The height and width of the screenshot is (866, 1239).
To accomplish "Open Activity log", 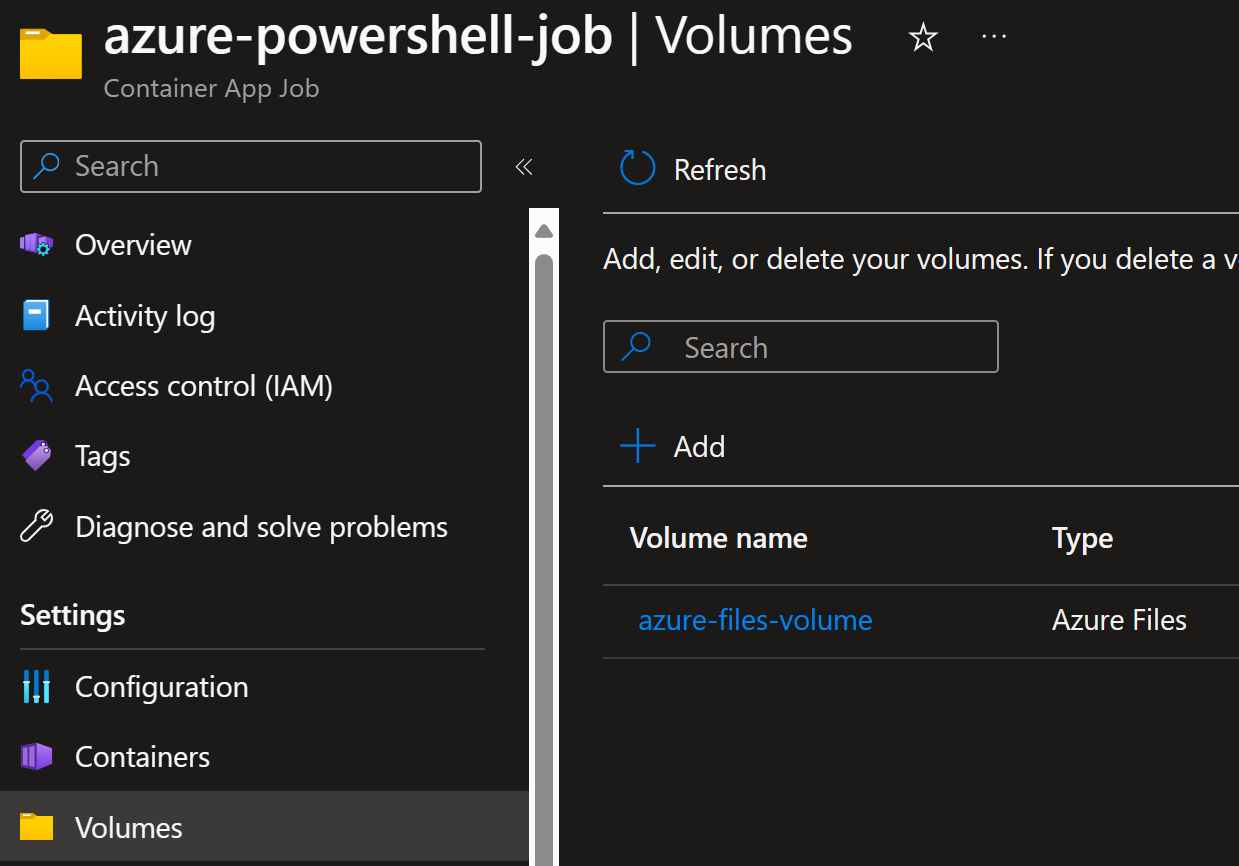I will click(x=145, y=316).
